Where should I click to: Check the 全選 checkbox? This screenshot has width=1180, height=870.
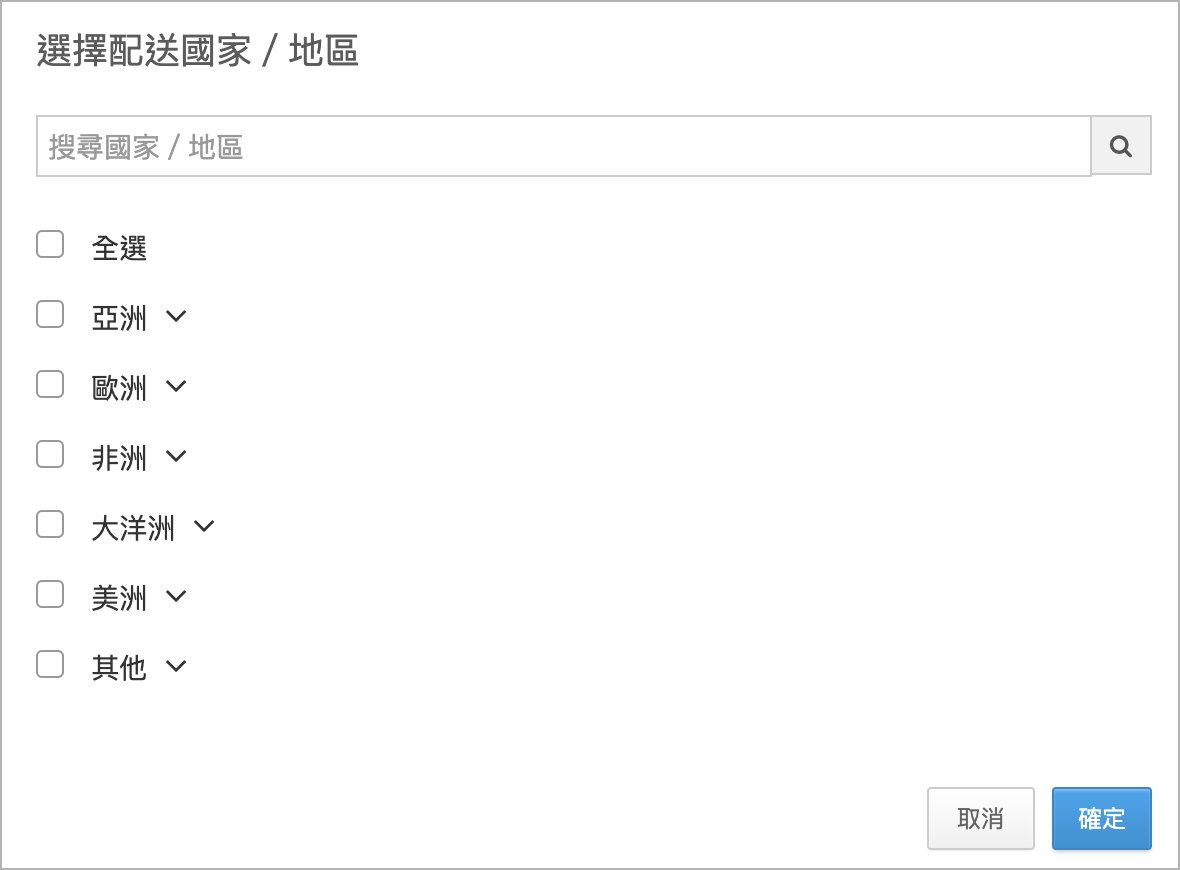click(50, 245)
